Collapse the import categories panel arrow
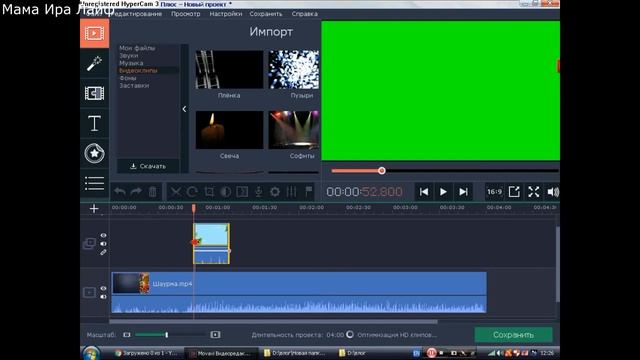The image size is (640, 360). point(184,109)
